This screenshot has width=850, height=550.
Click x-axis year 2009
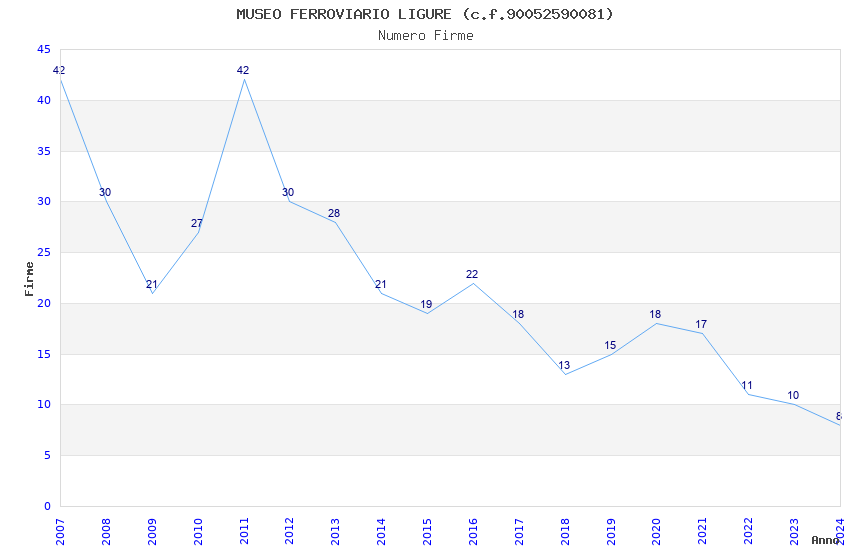tap(152, 532)
